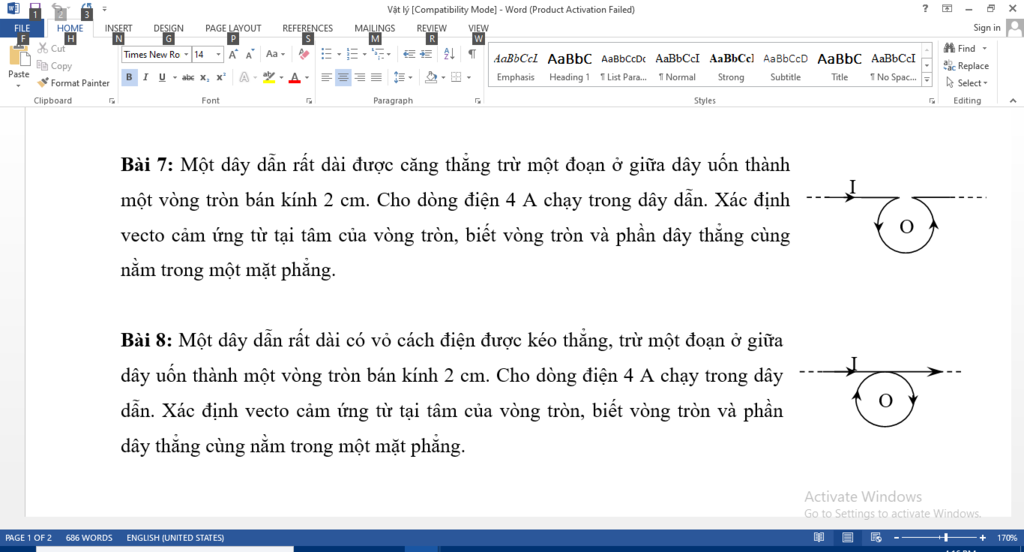
Task: Click the multilevel list icon
Action: [x=378, y=54]
